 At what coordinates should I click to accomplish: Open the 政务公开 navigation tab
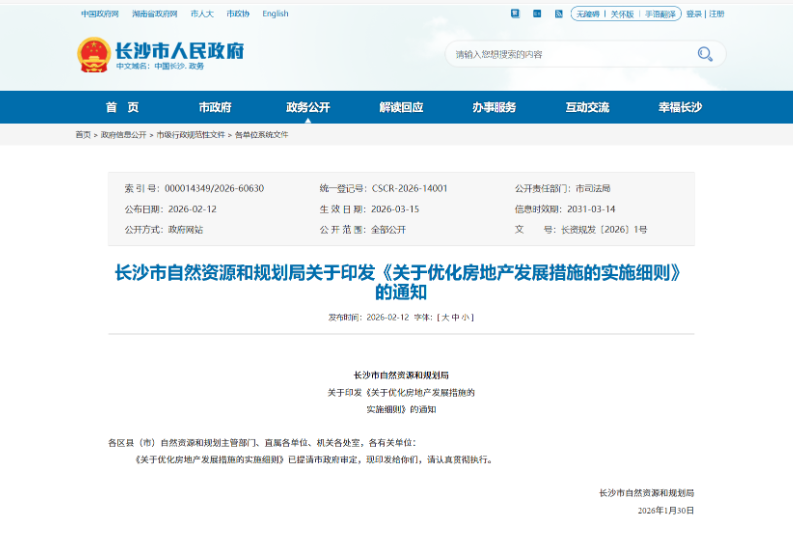coord(307,107)
